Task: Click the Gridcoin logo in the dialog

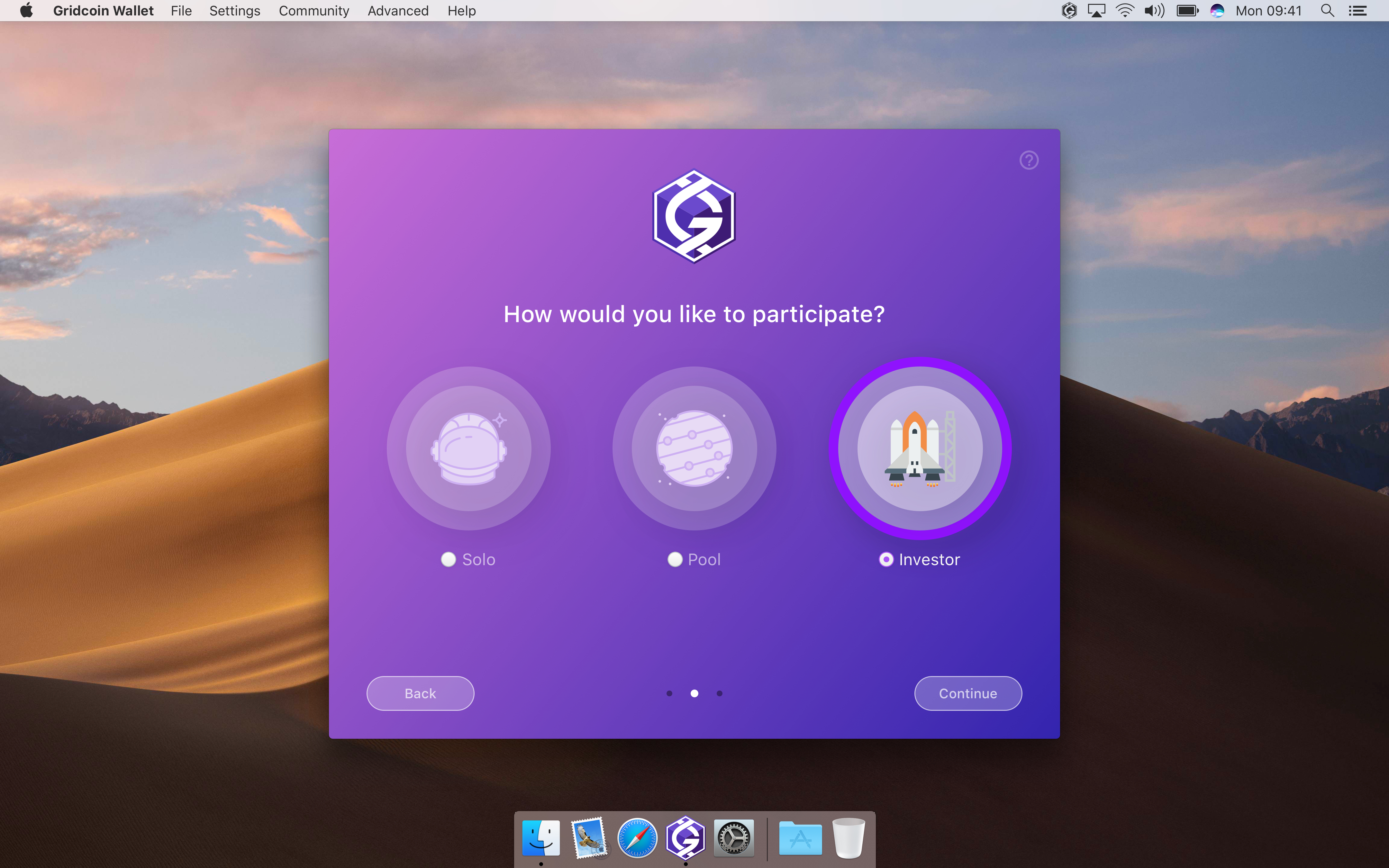Action: [x=694, y=216]
